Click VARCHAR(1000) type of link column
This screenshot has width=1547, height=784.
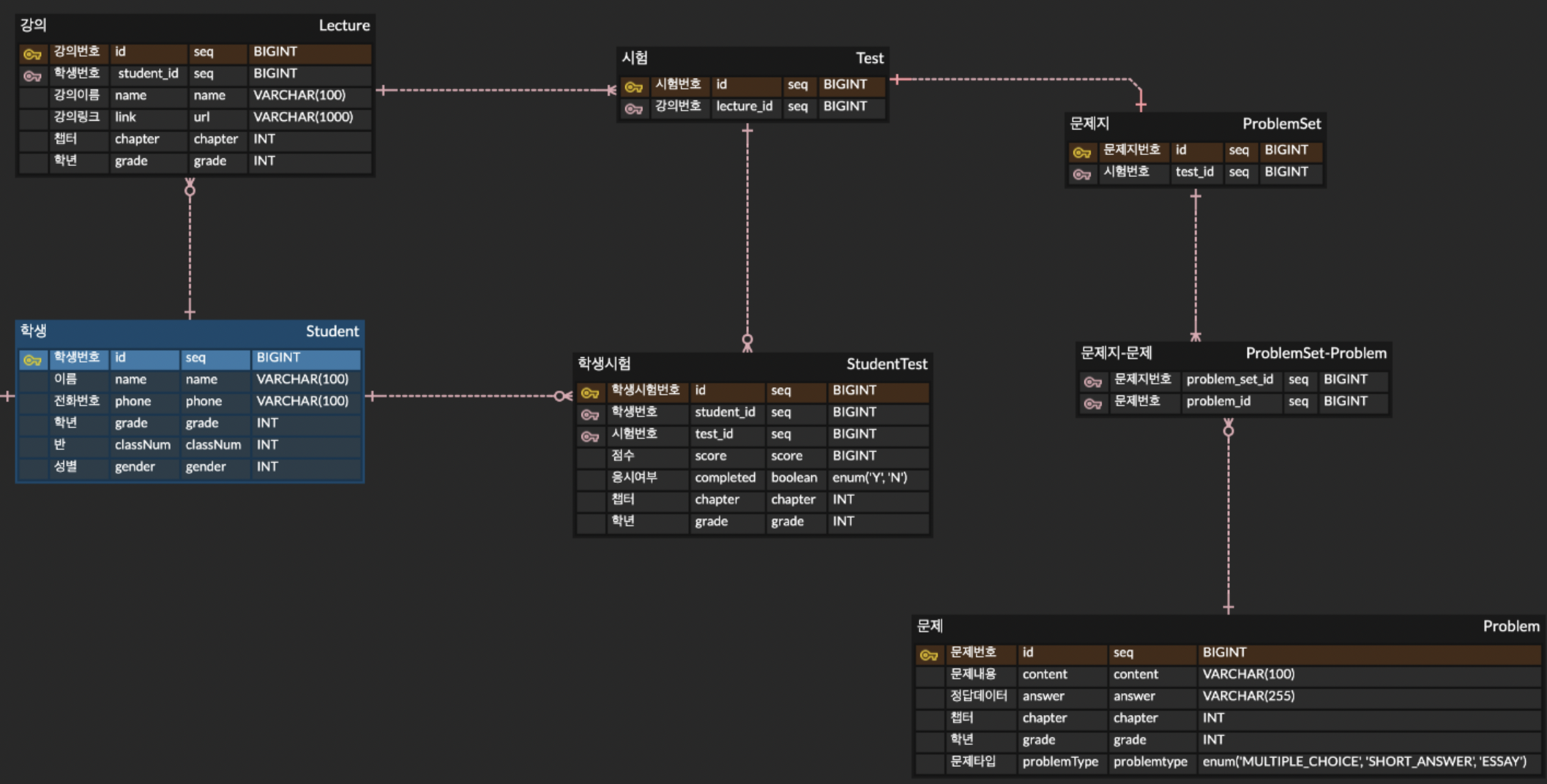(x=303, y=117)
